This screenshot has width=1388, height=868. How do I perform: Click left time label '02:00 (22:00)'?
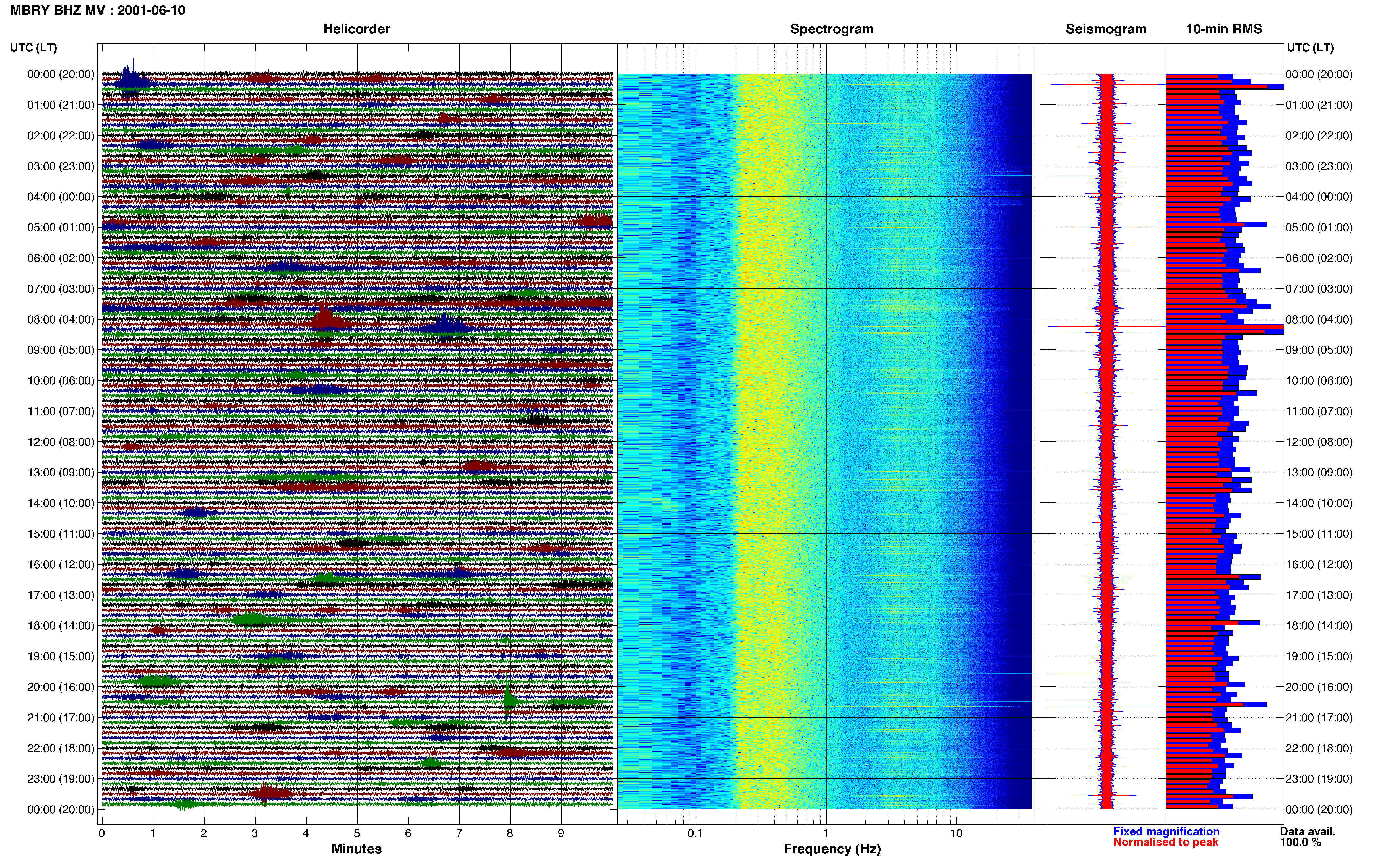60,135
